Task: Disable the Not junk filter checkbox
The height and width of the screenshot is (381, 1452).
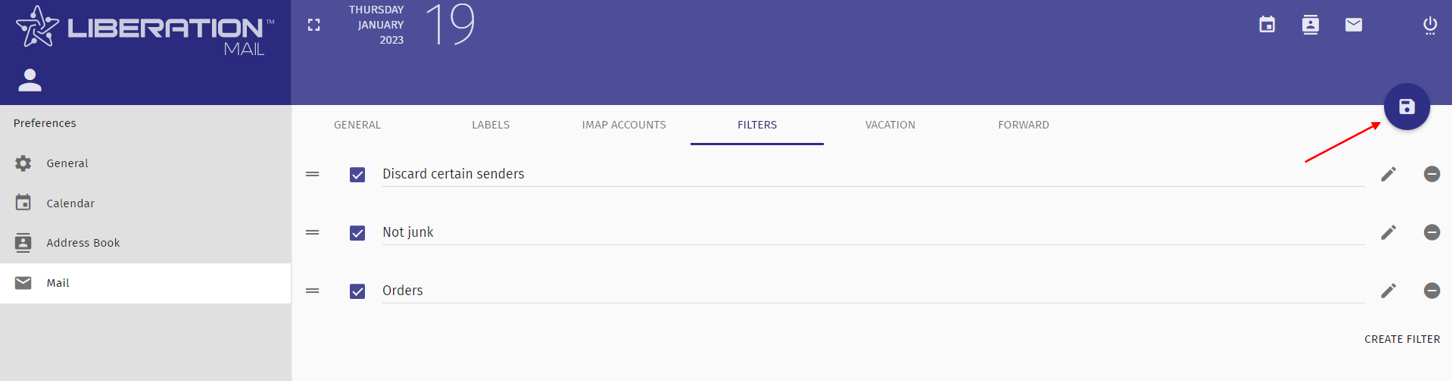Action: (357, 233)
